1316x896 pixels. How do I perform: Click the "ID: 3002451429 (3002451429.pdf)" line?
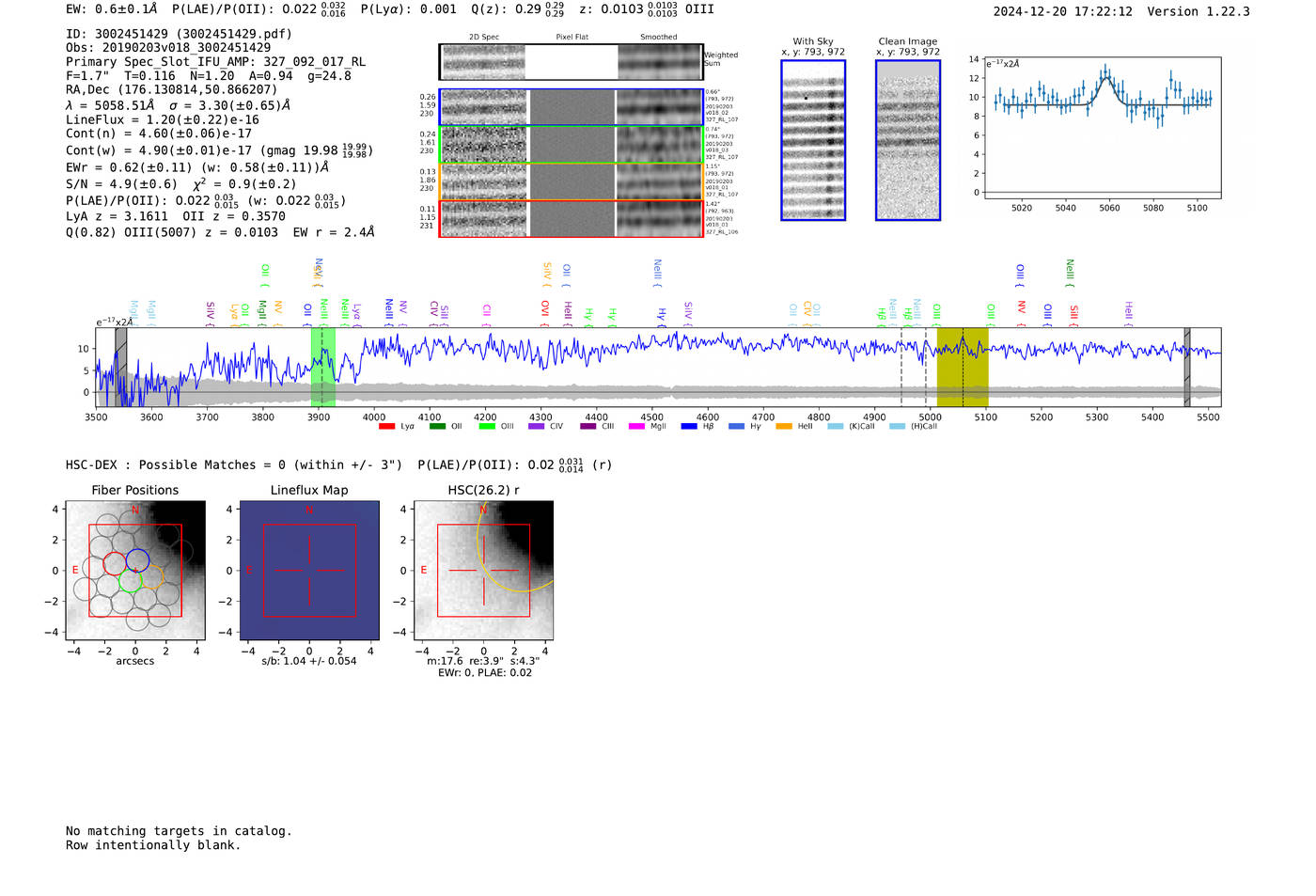point(179,34)
